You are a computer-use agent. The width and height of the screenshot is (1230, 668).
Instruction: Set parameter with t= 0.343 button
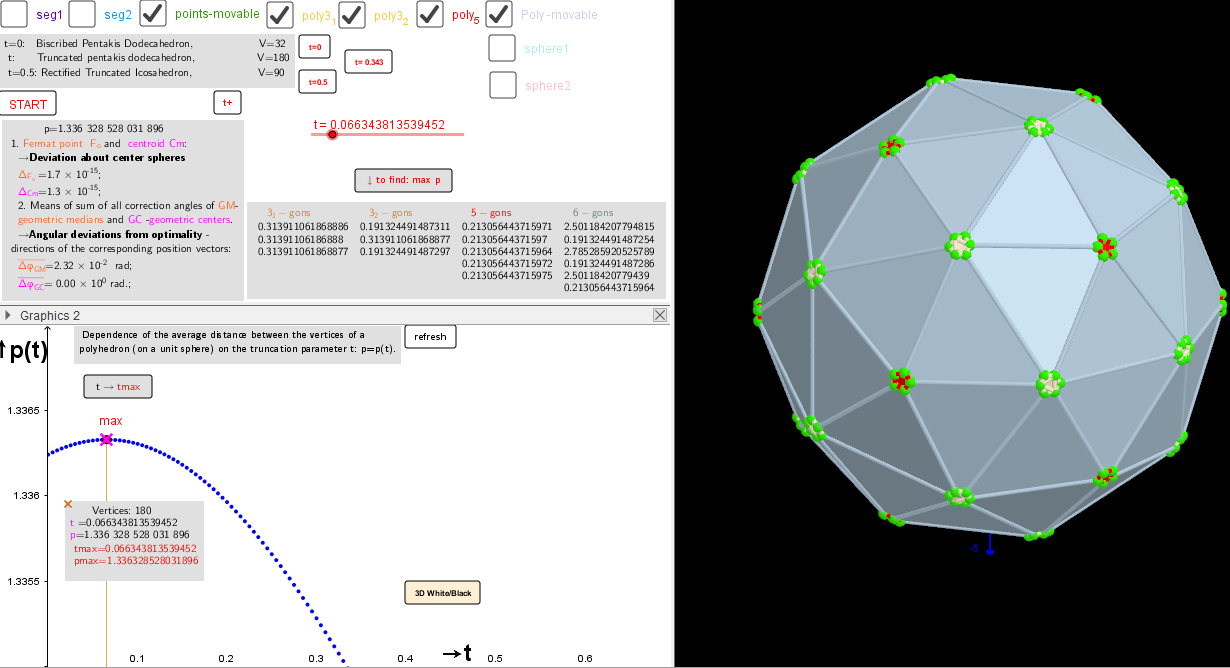tap(369, 62)
